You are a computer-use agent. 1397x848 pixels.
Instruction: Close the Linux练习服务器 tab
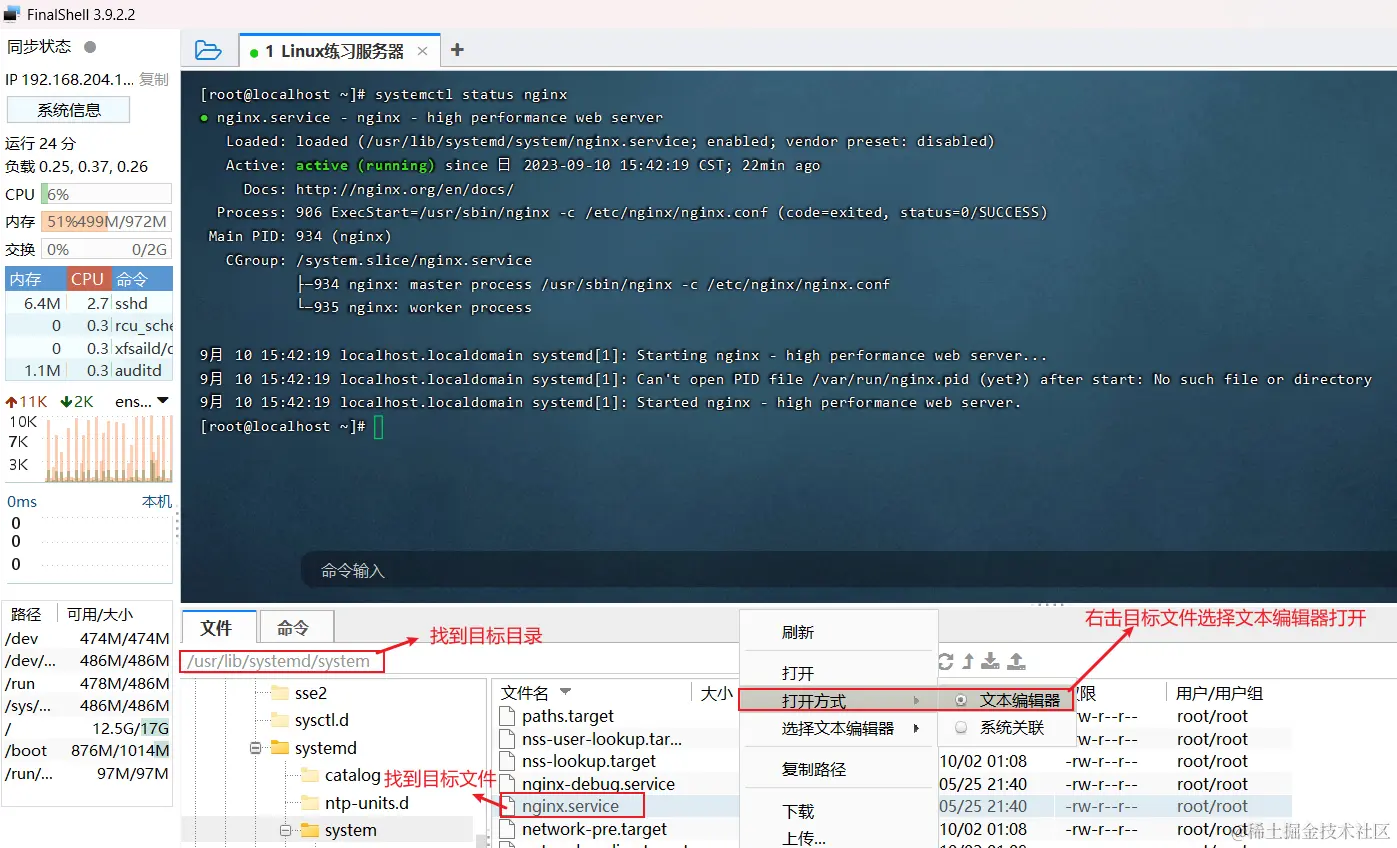[x=422, y=51]
